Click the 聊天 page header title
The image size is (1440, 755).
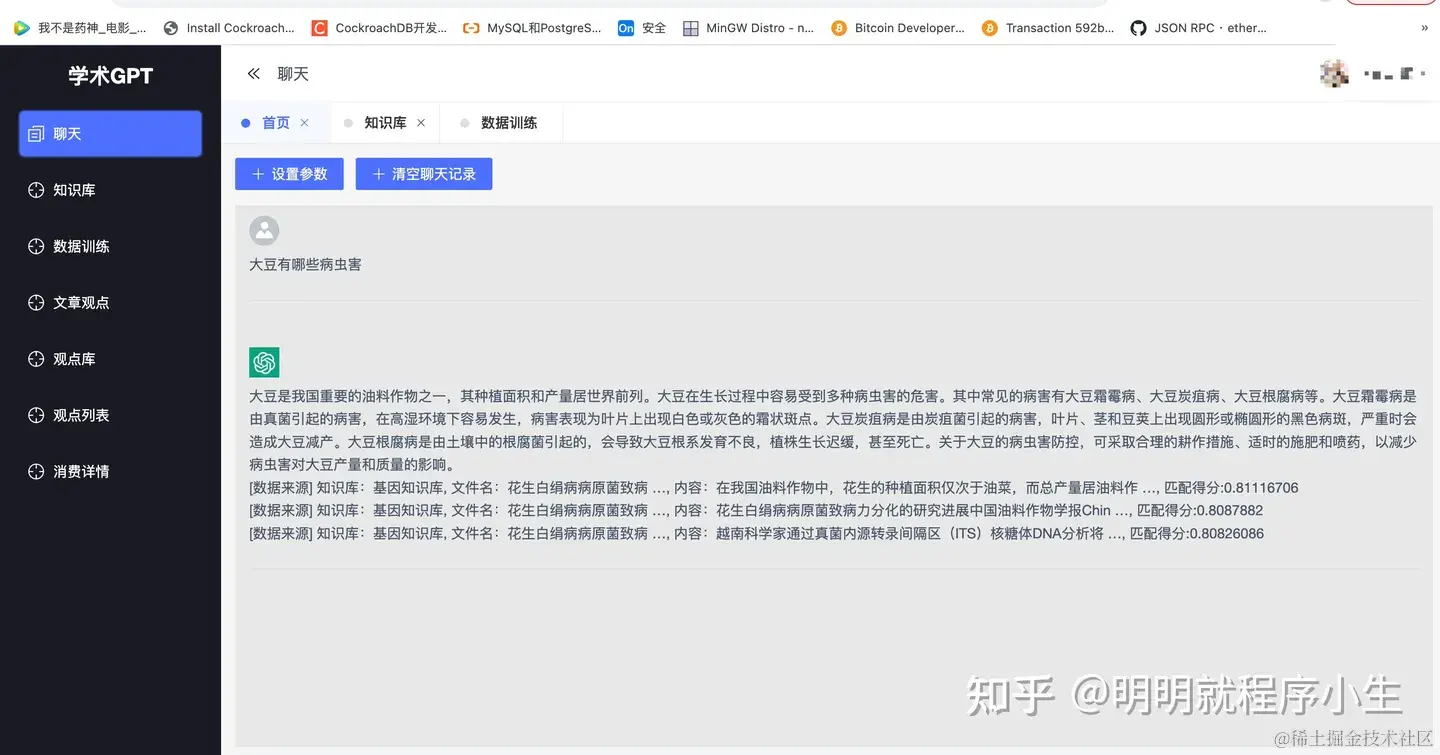click(293, 74)
